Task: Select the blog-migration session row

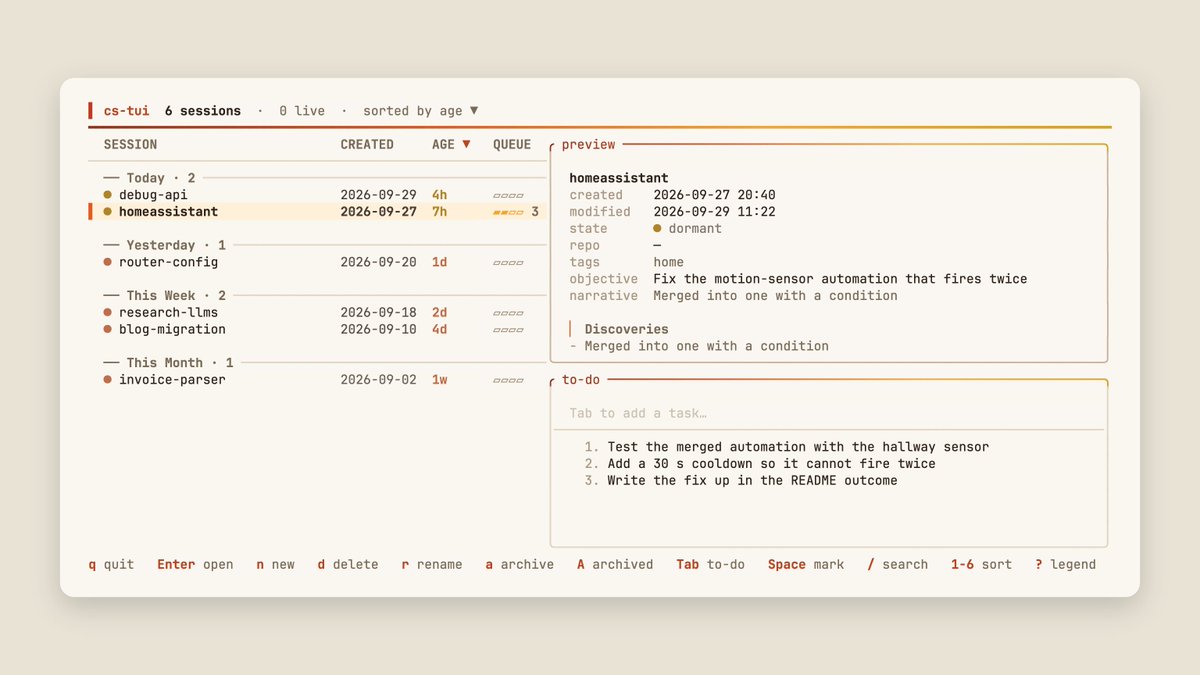Action: (319, 329)
